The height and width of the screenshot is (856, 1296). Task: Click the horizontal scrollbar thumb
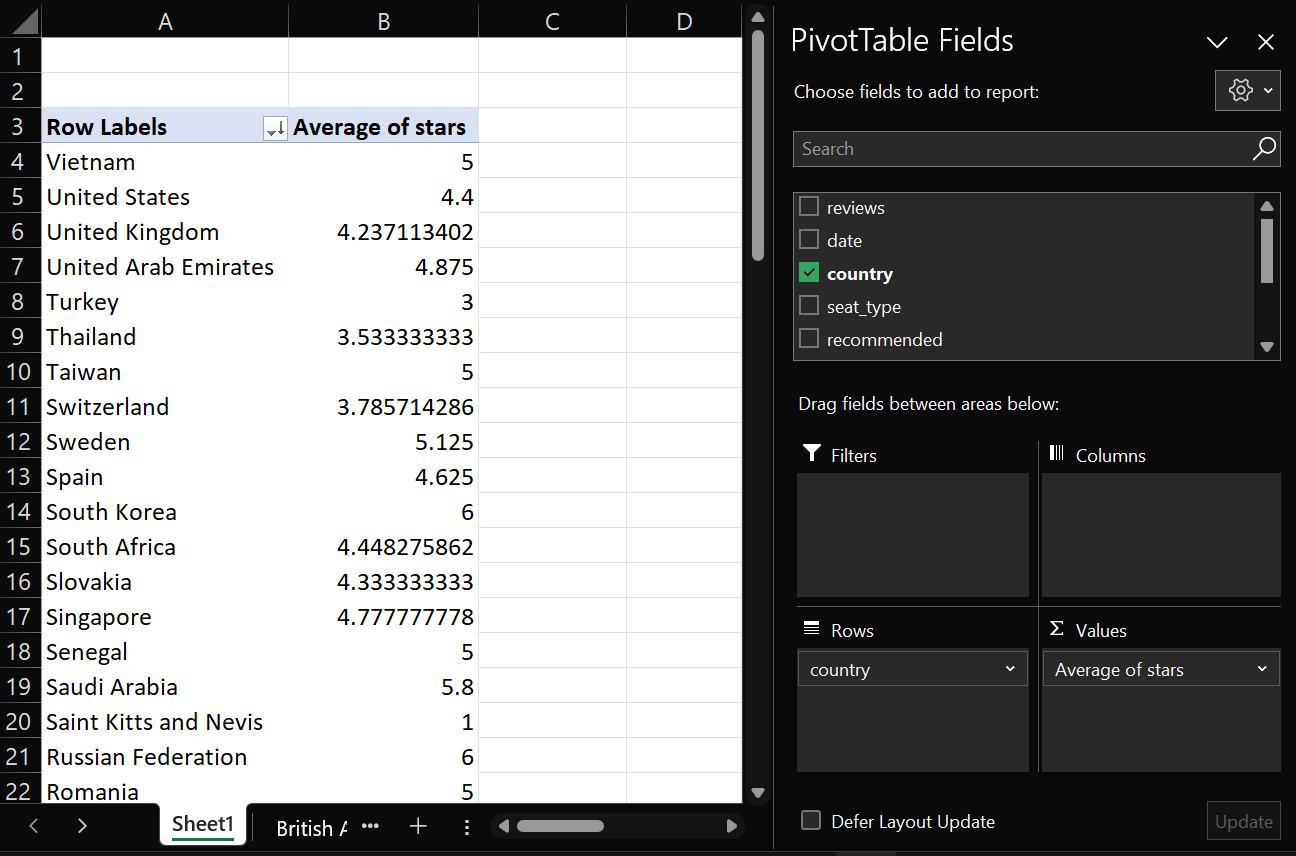560,826
